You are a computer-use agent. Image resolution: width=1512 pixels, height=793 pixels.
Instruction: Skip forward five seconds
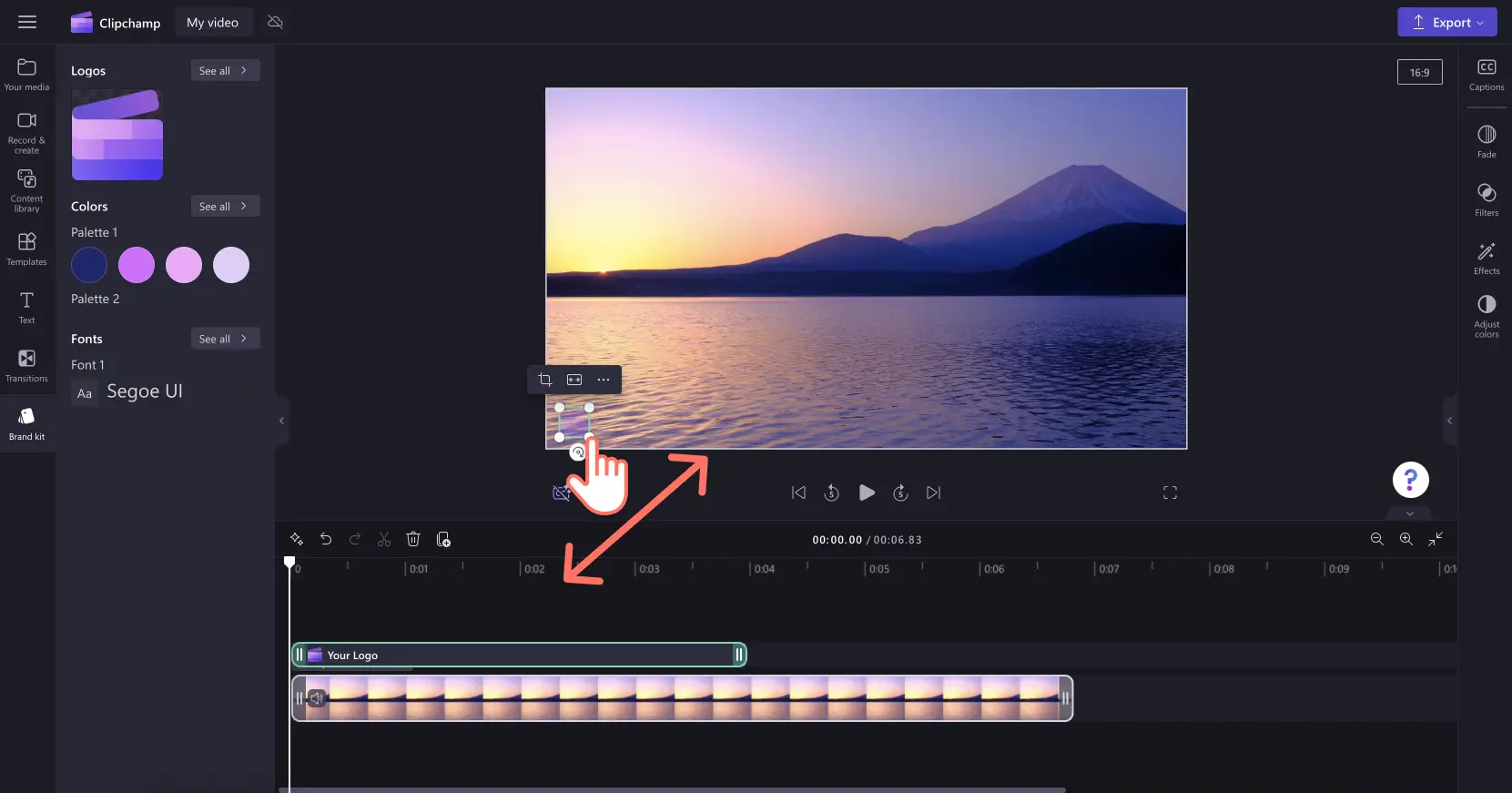pyautogui.click(x=900, y=493)
